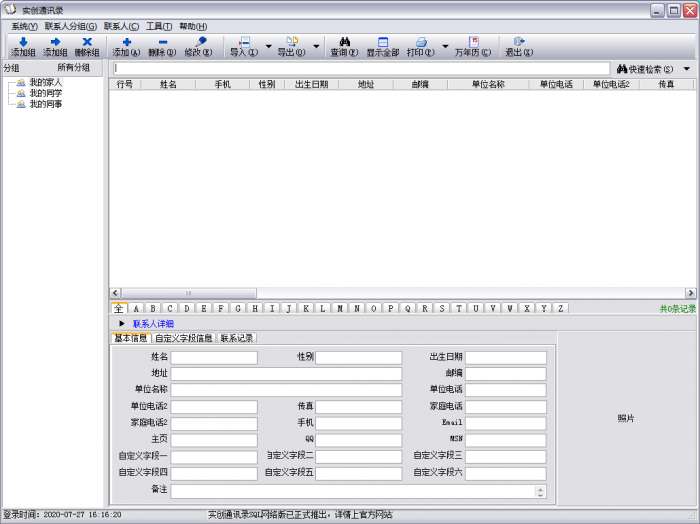Image resolution: width=700 pixels, height=524 pixels.
Task: Filter contacts by letter M
Action: pyautogui.click(x=340, y=308)
